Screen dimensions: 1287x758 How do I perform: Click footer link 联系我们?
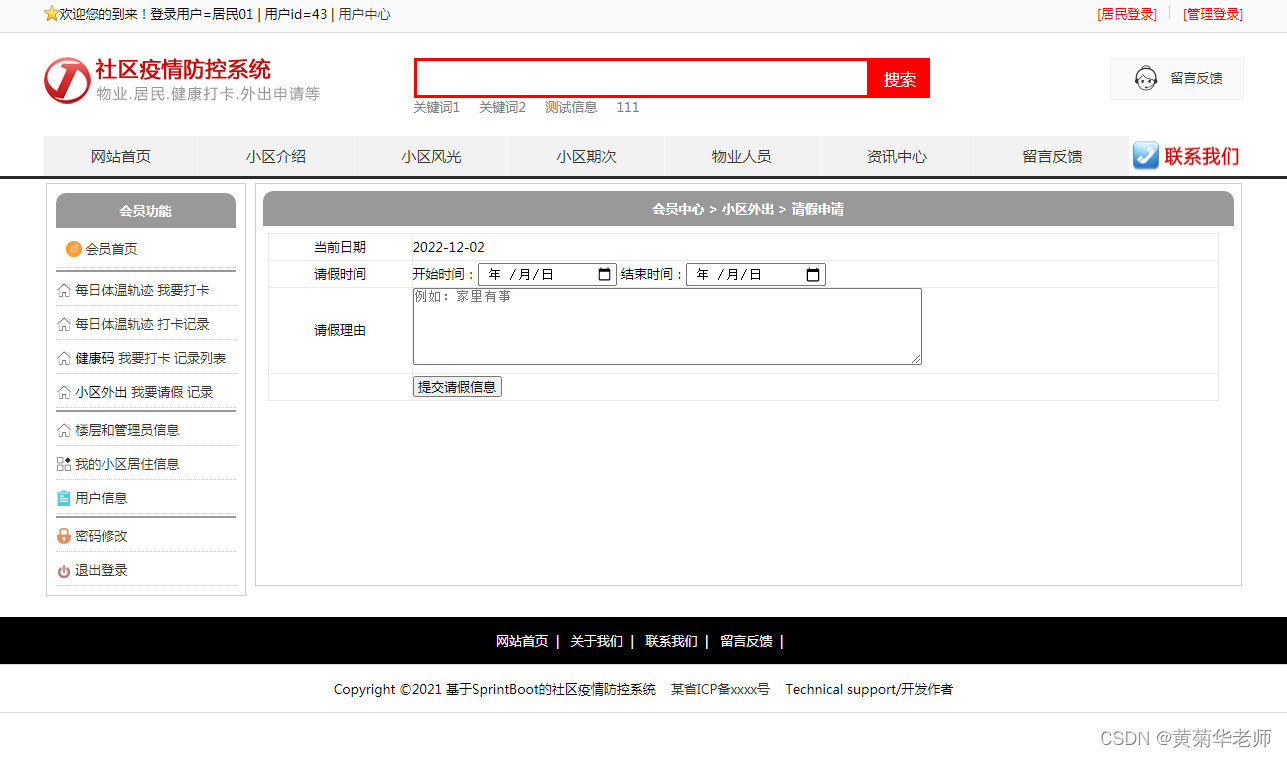(x=671, y=642)
